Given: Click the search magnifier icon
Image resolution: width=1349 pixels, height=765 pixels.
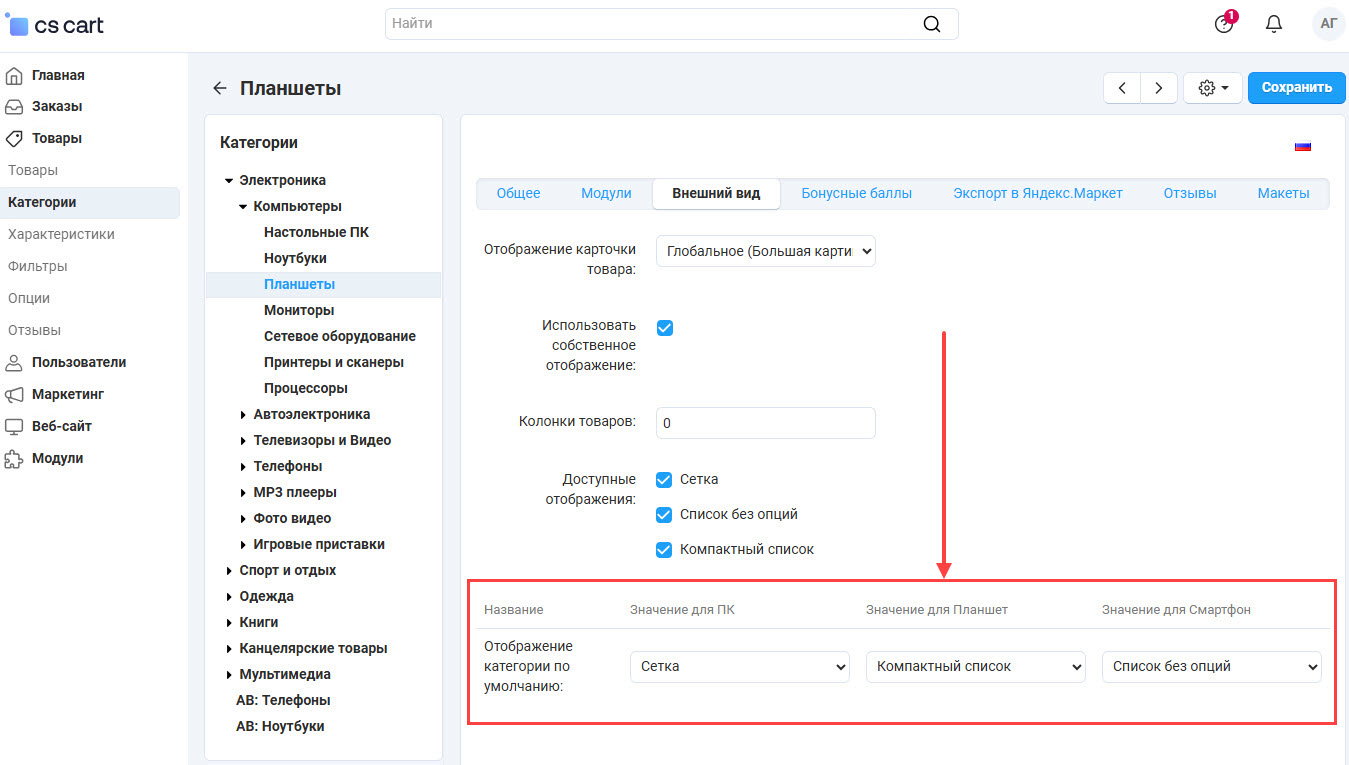Looking at the screenshot, I should pyautogui.click(x=931, y=24).
